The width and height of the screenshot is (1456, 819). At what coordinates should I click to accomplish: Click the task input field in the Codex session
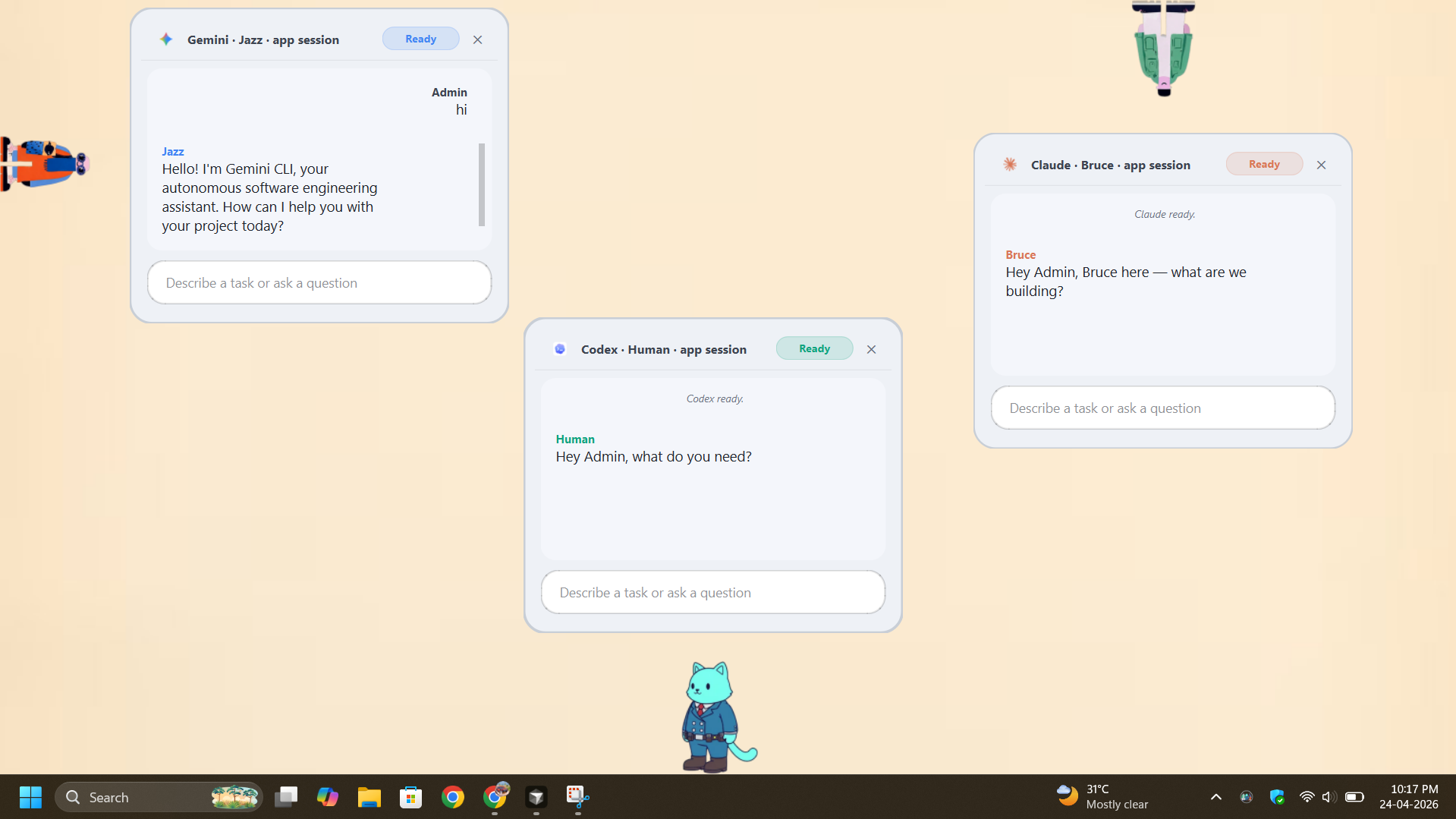point(712,592)
